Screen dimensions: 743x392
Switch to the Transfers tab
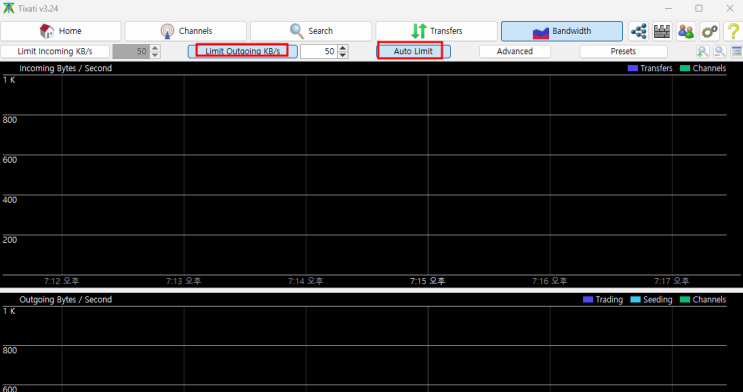(436, 31)
